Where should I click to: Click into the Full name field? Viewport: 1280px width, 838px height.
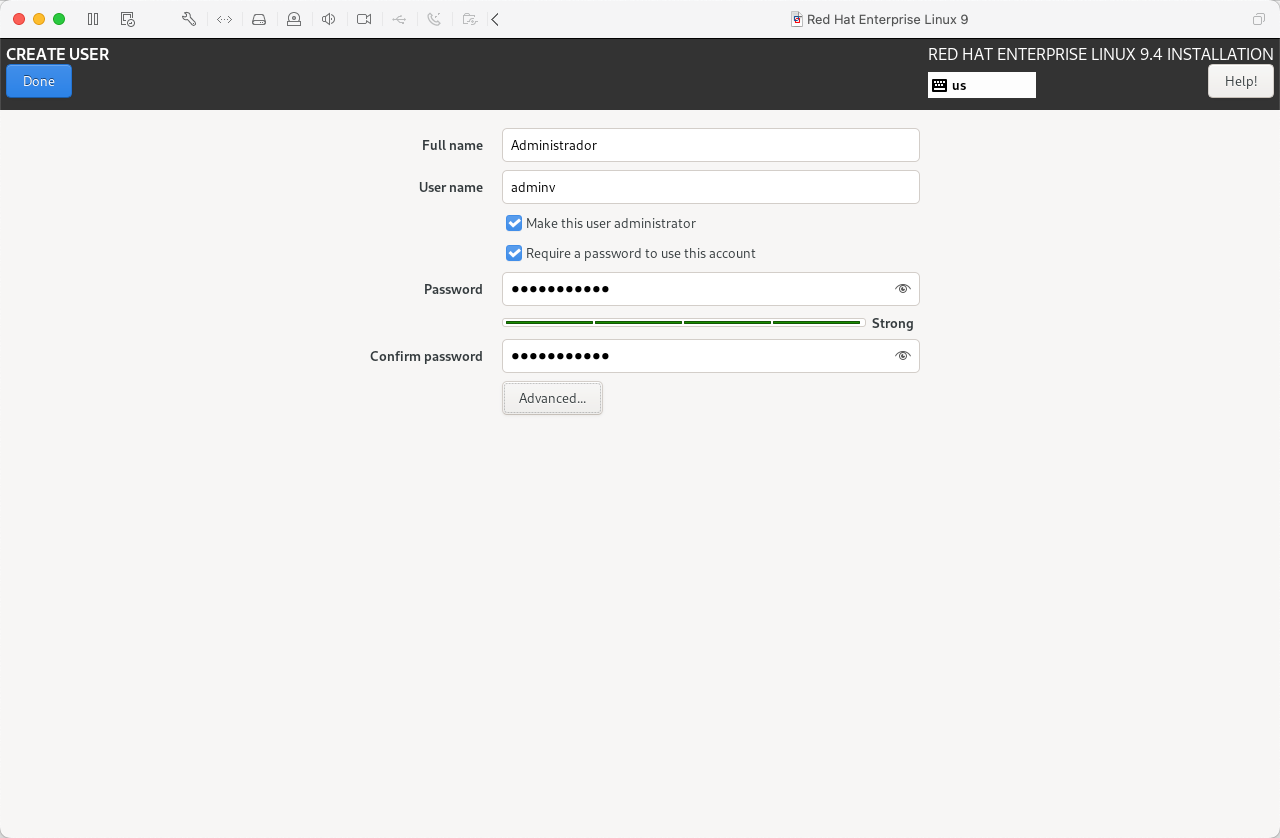[x=710, y=145]
